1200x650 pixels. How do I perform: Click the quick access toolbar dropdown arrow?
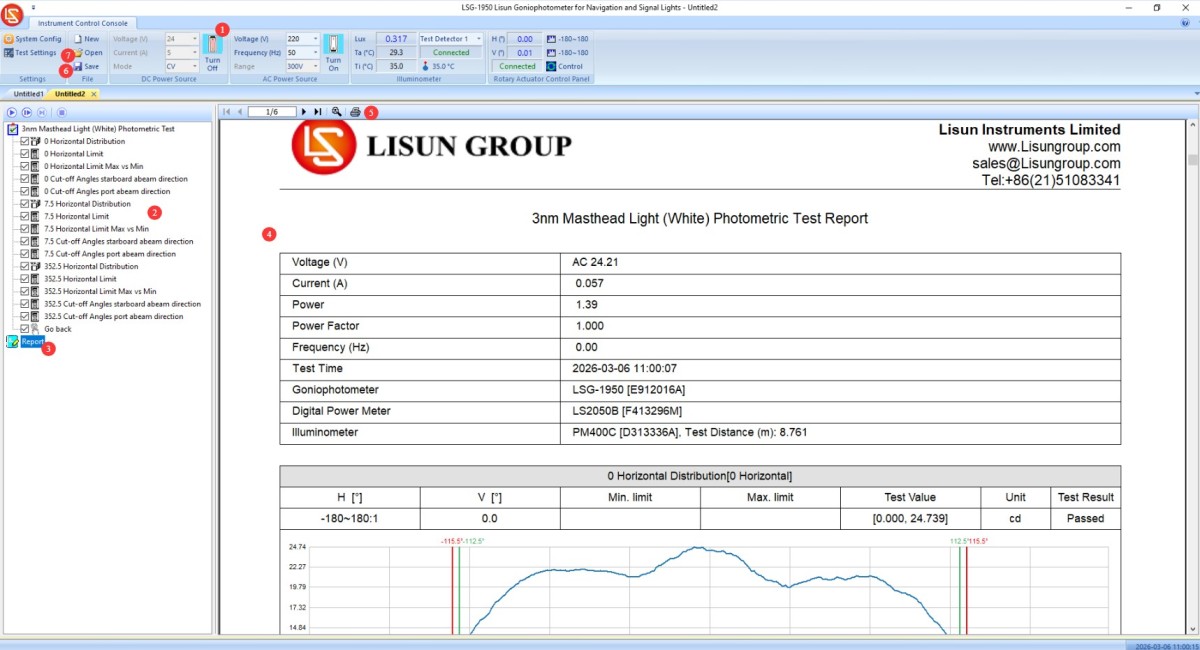click(x=34, y=7)
